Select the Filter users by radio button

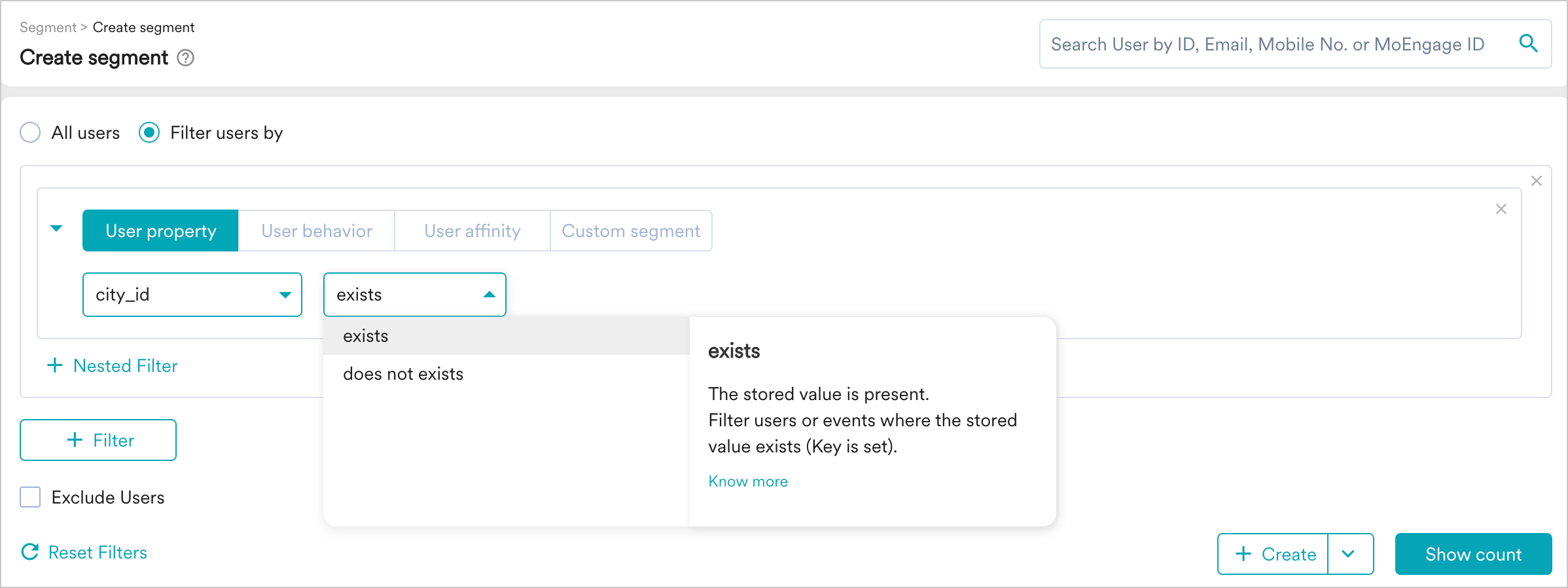point(149,132)
